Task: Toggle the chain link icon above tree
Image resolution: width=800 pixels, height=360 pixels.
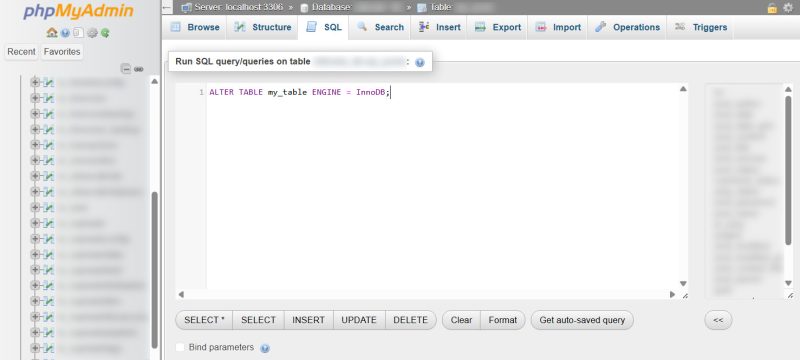Action: (x=139, y=69)
